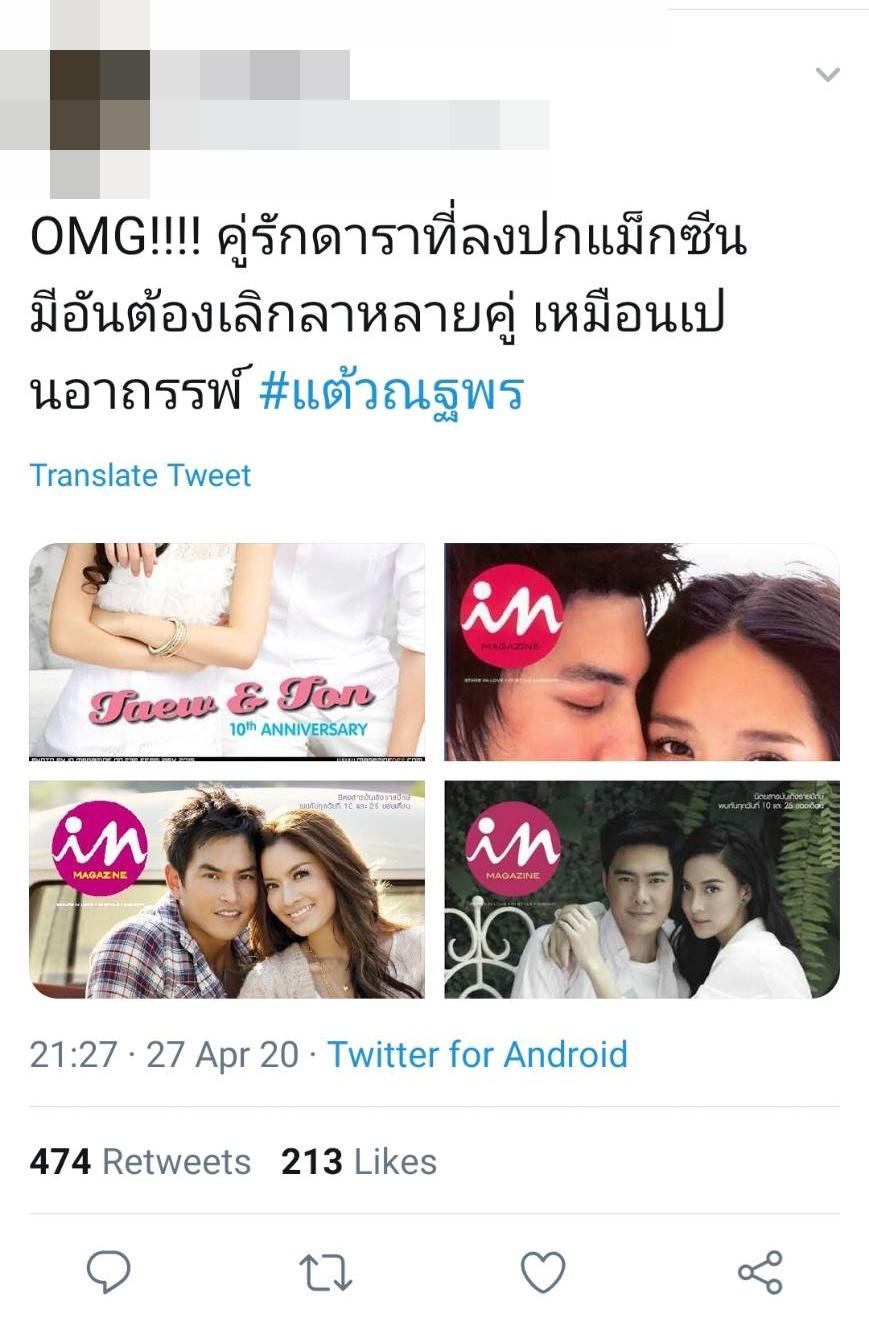Like the tweet with the heart icon

click(543, 1273)
